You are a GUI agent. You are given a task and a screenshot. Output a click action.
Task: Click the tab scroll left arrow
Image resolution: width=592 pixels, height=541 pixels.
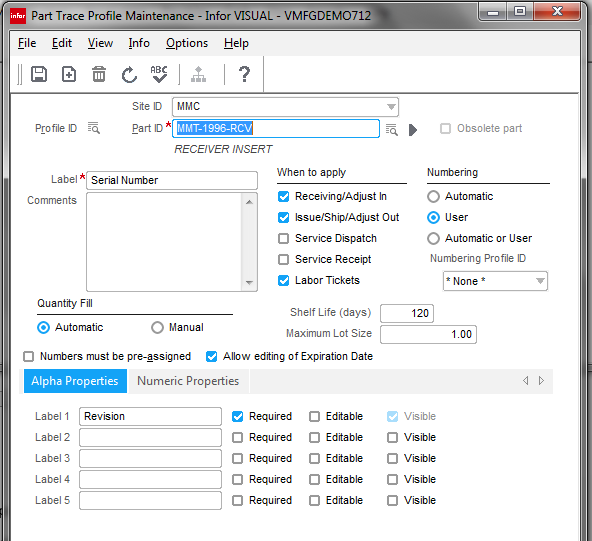click(526, 381)
